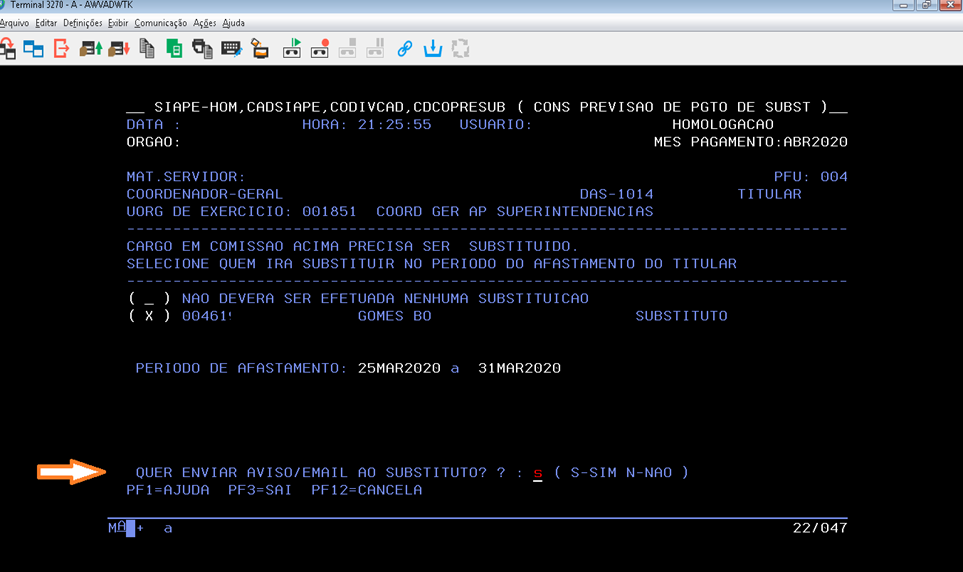Screen dimensions: 963x572
Task: Click the receive file download icon
Action: point(119,48)
